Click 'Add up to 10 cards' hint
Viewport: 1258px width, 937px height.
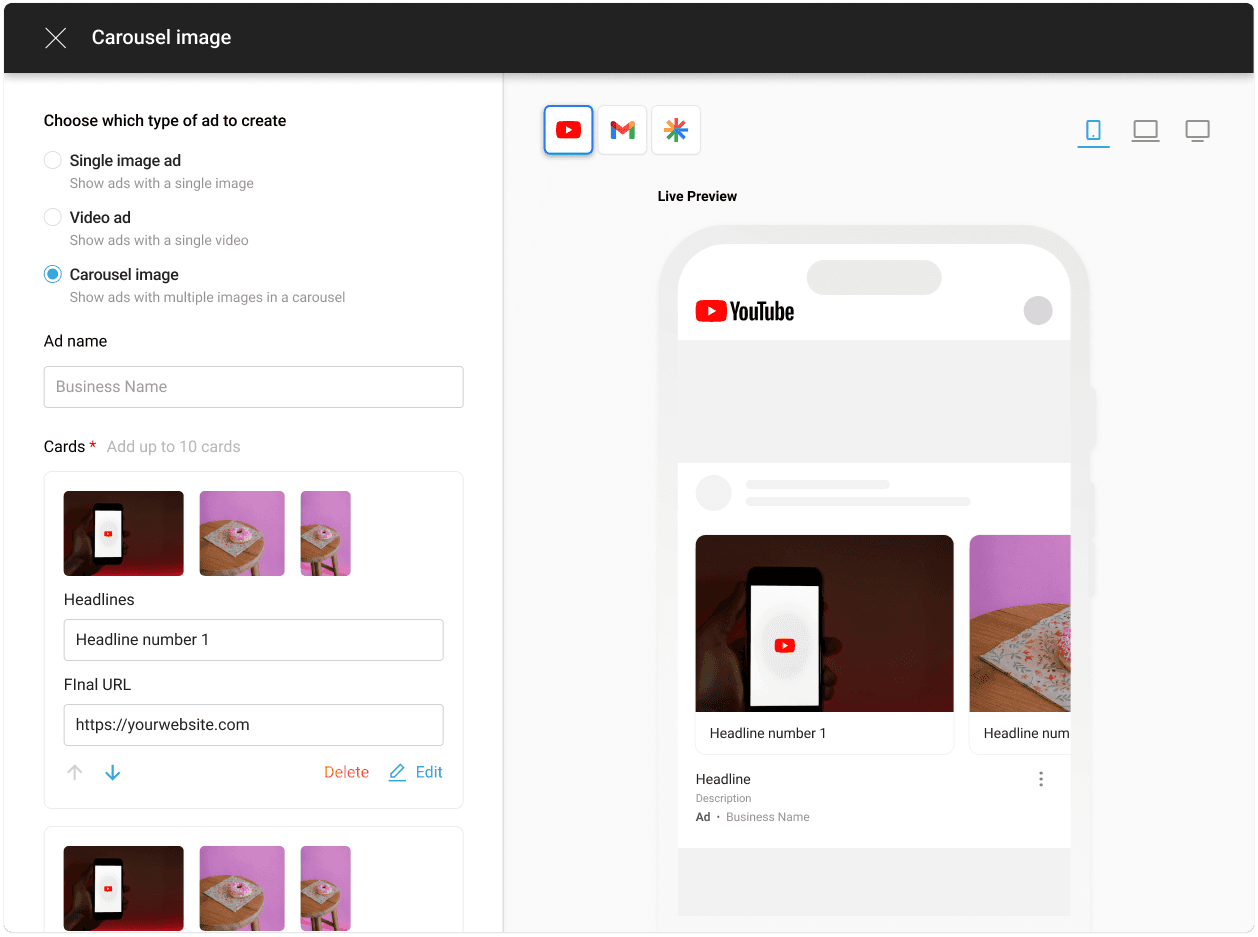174,447
